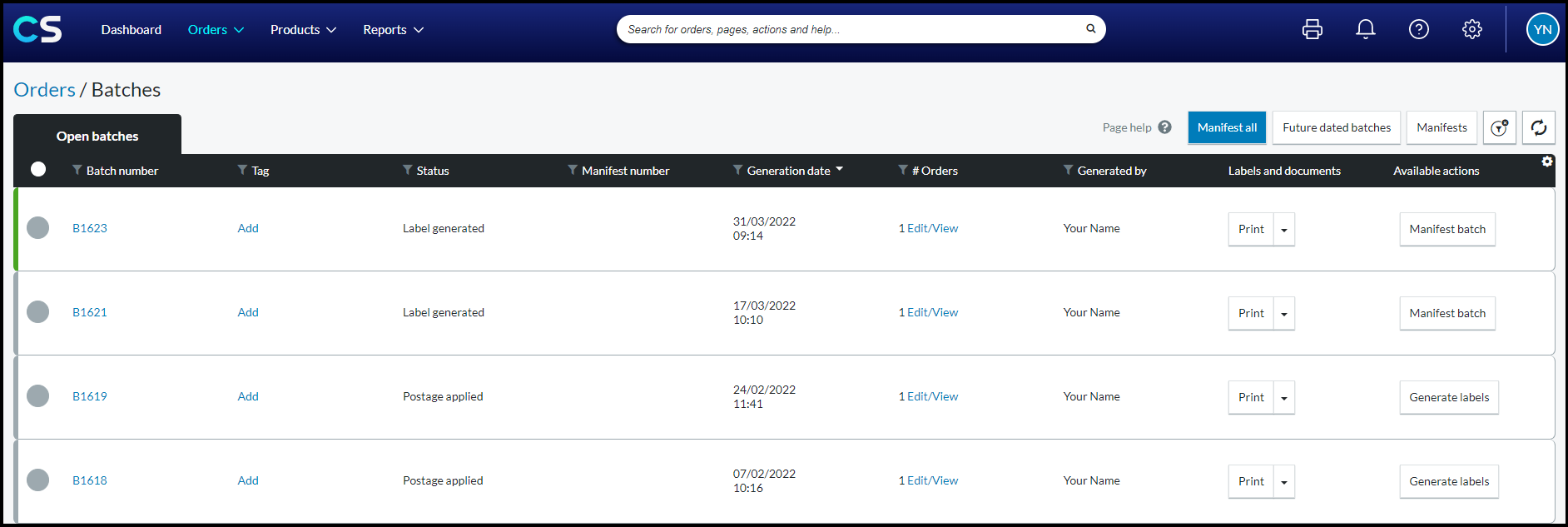Click the refresh batches icon
The height and width of the screenshot is (527, 1568).
coord(1539,127)
